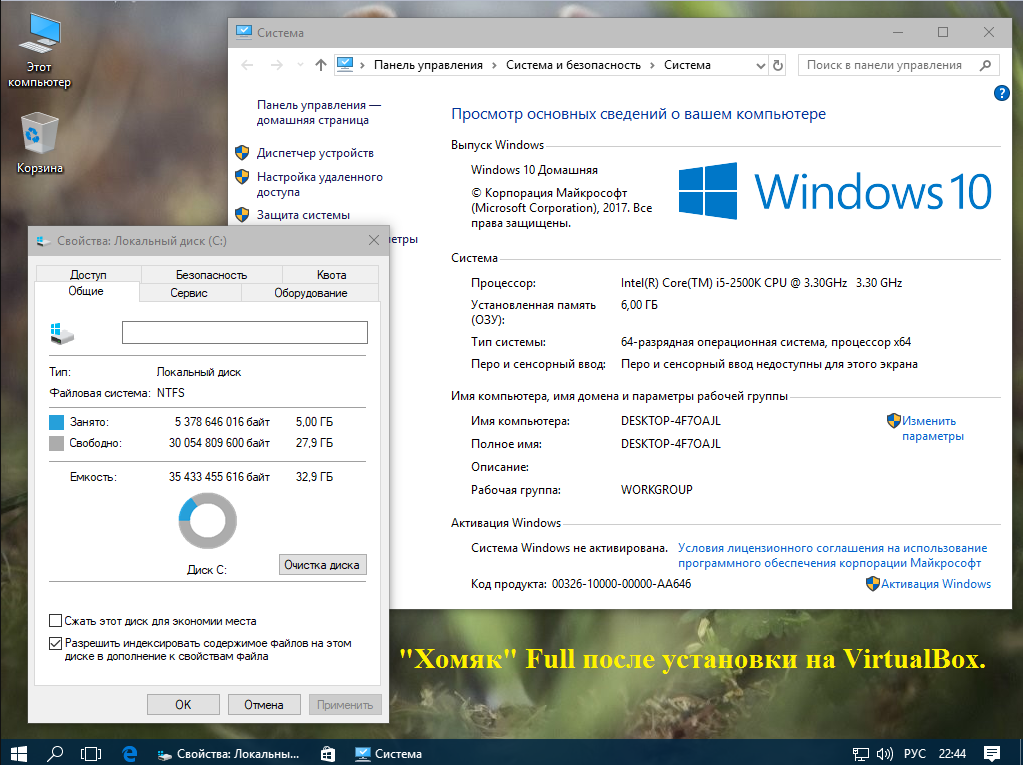The height and width of the screenshot is (765, 1023).
Task: Click the Применить button
Action: (344, 704)
